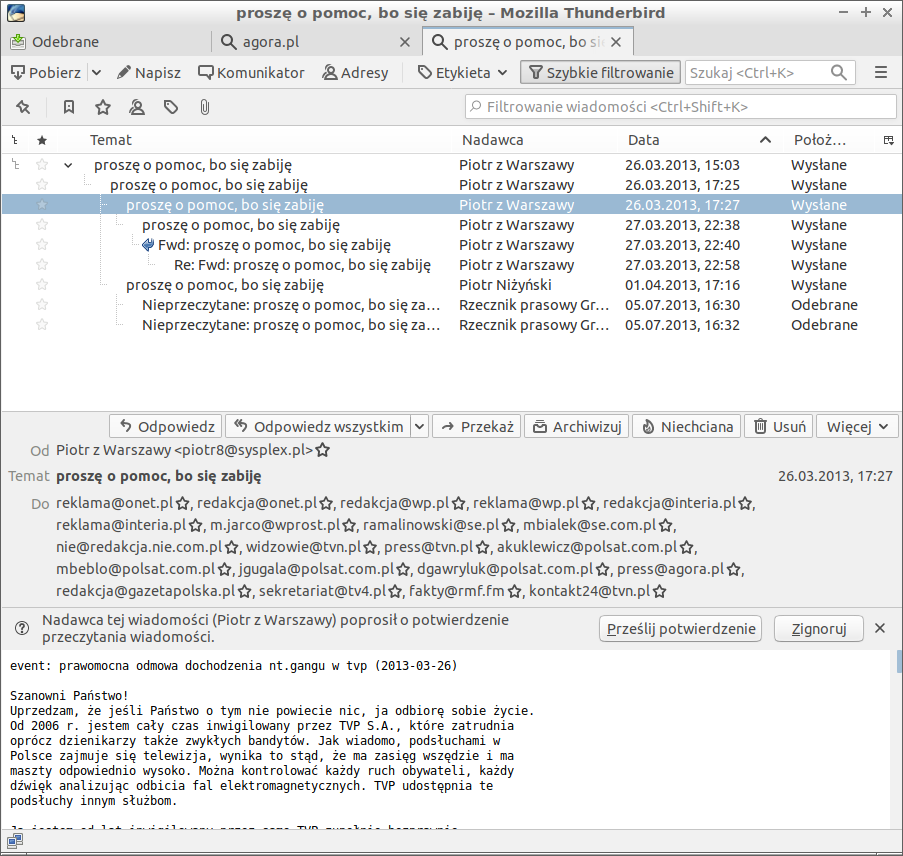Select Nieprzeczytane message dated 05.07.2013, 16:32
Viewport: 903px width, 856px height.
[x=452, y=325]
